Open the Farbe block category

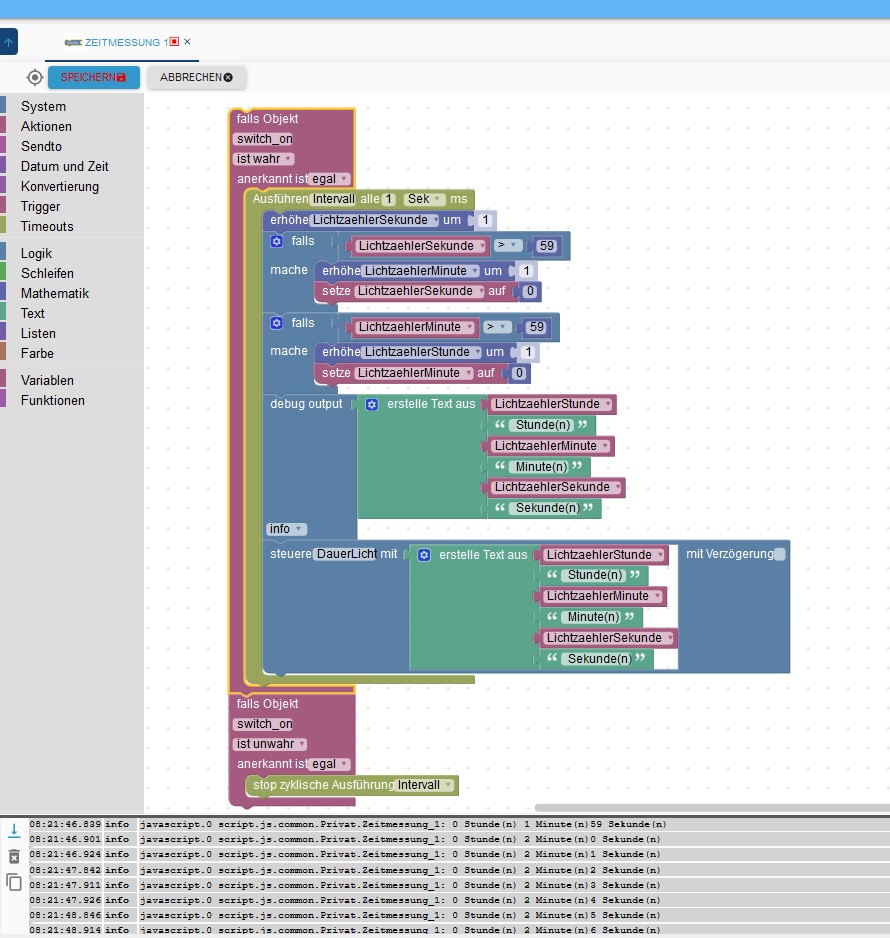(37, 354)
